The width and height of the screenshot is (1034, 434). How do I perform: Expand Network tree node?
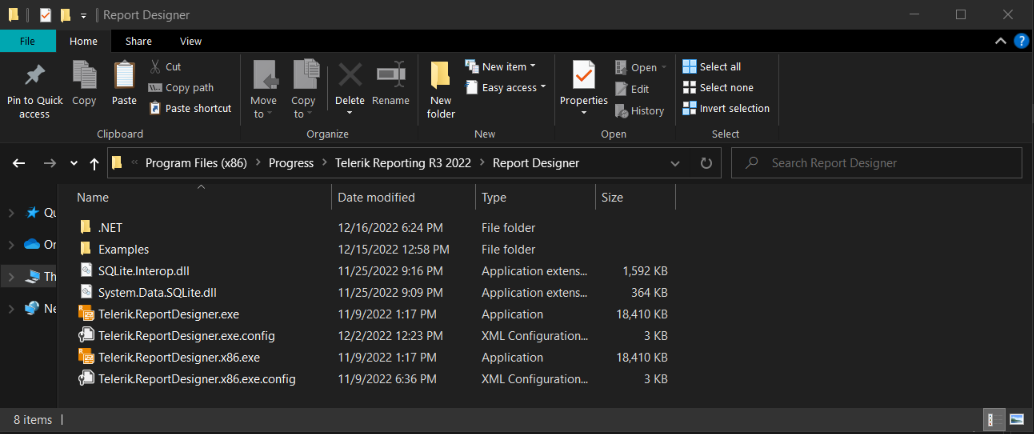click(x=11, y=309)
